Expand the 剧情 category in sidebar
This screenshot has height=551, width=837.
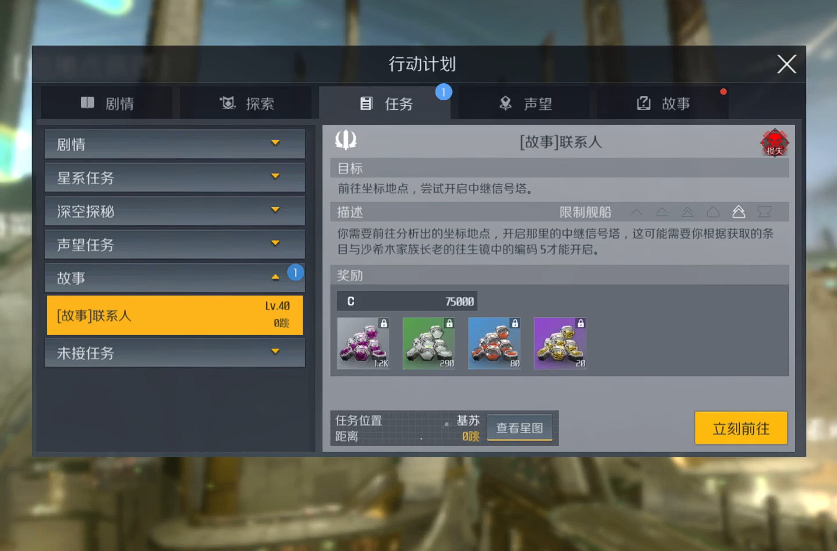click(175, 144)
